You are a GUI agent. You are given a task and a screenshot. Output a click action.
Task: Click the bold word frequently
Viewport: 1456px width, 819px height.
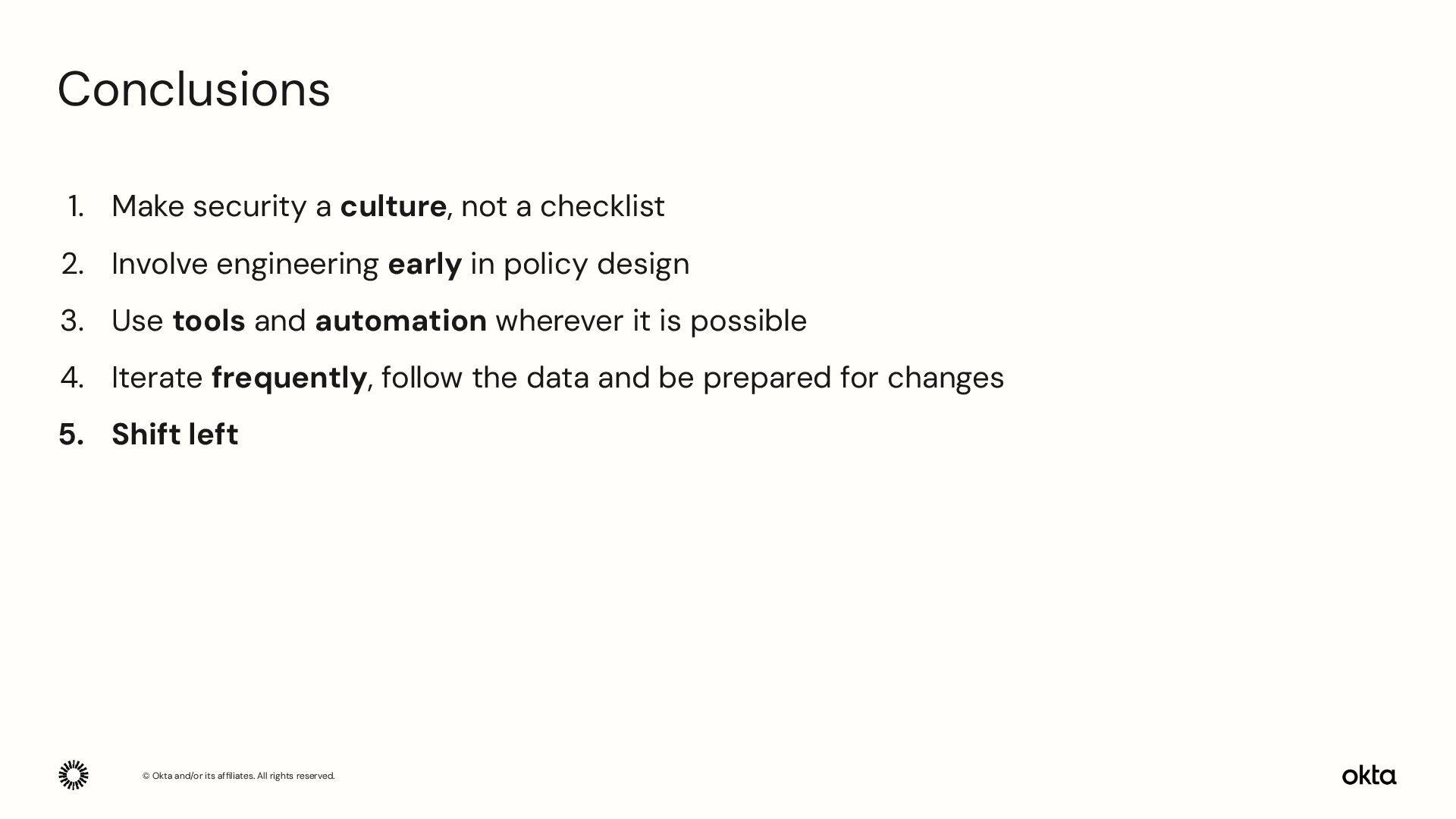point(289,378)
